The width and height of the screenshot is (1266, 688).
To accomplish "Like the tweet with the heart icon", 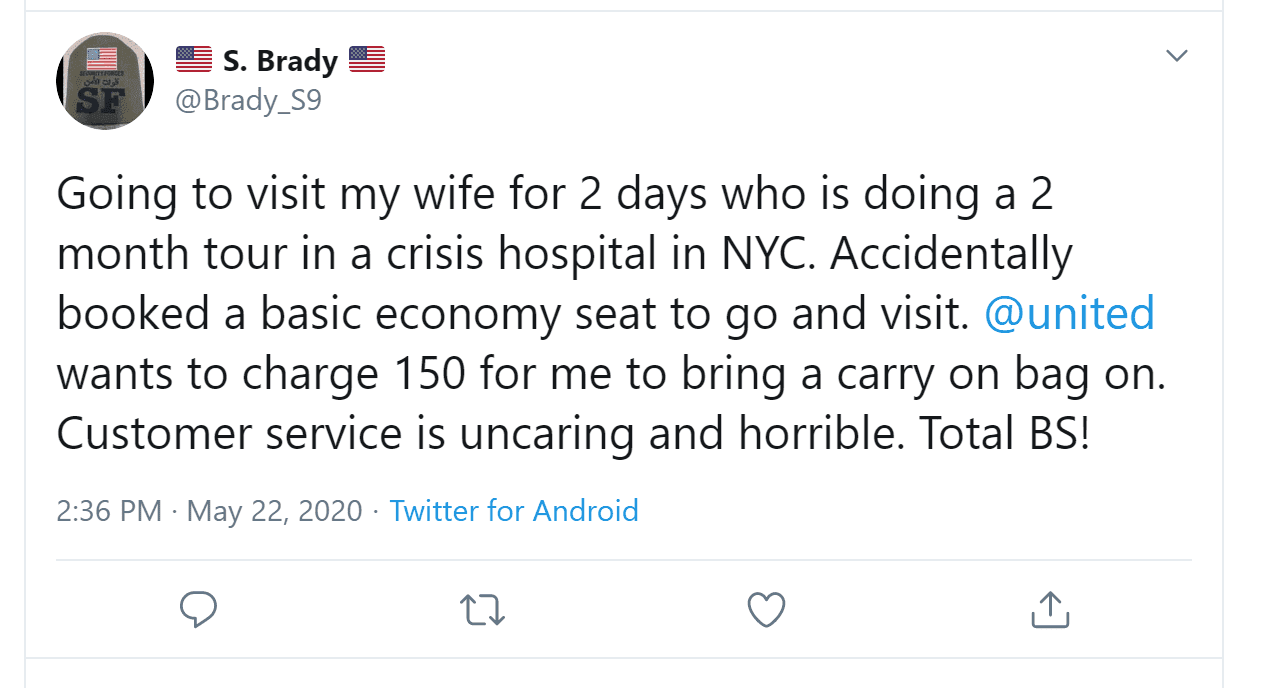I will 766,609.
